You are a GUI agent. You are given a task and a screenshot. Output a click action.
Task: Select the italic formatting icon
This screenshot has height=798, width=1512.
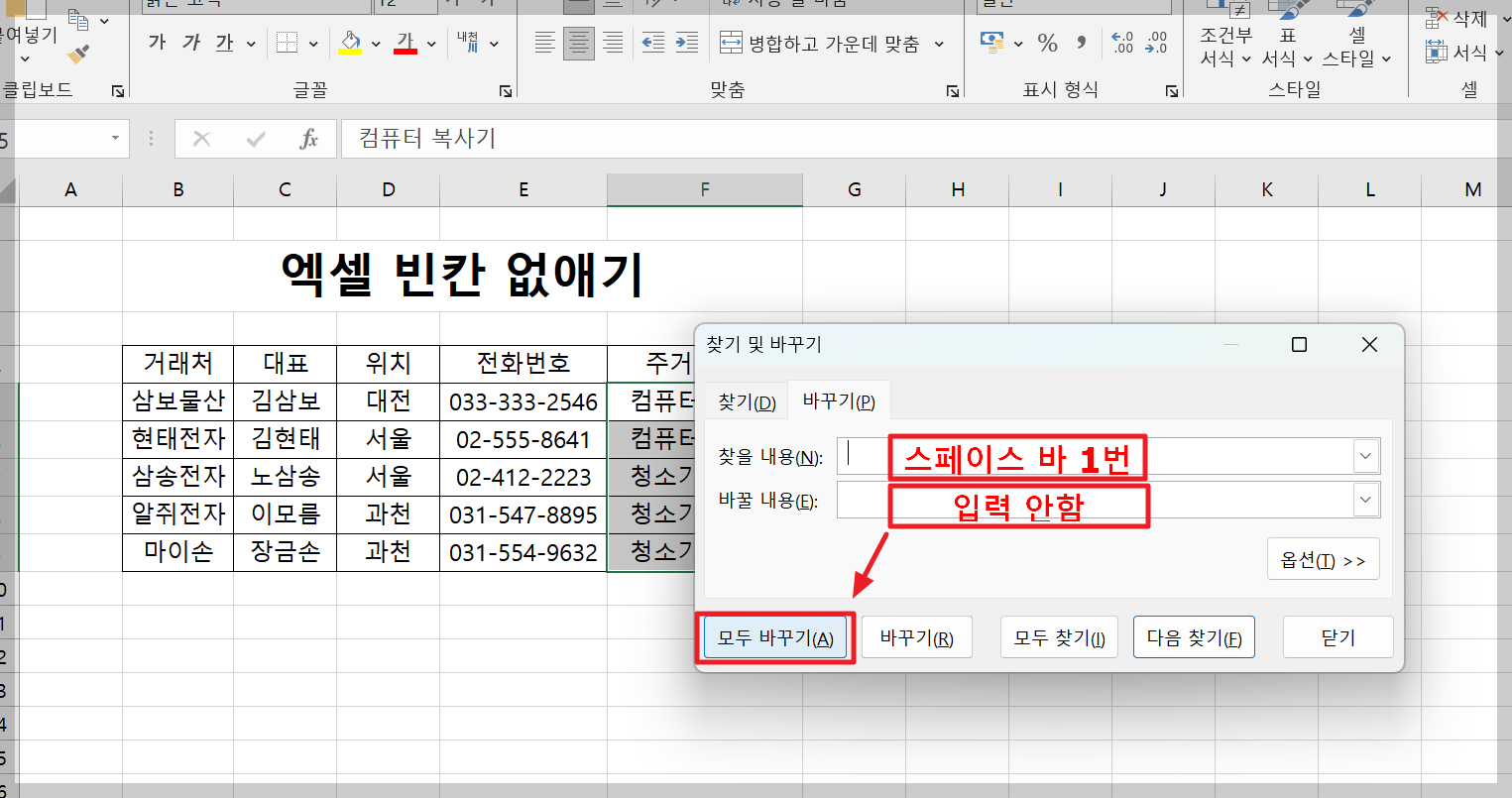pyautogui.click(x=188, y=42)
